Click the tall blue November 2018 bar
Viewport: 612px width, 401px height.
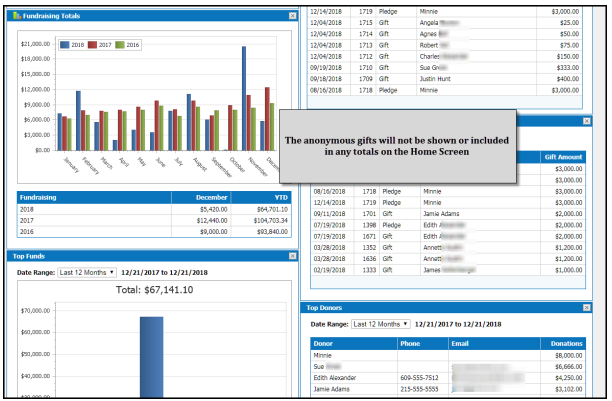pyautogui.click(x=244, y=98)
